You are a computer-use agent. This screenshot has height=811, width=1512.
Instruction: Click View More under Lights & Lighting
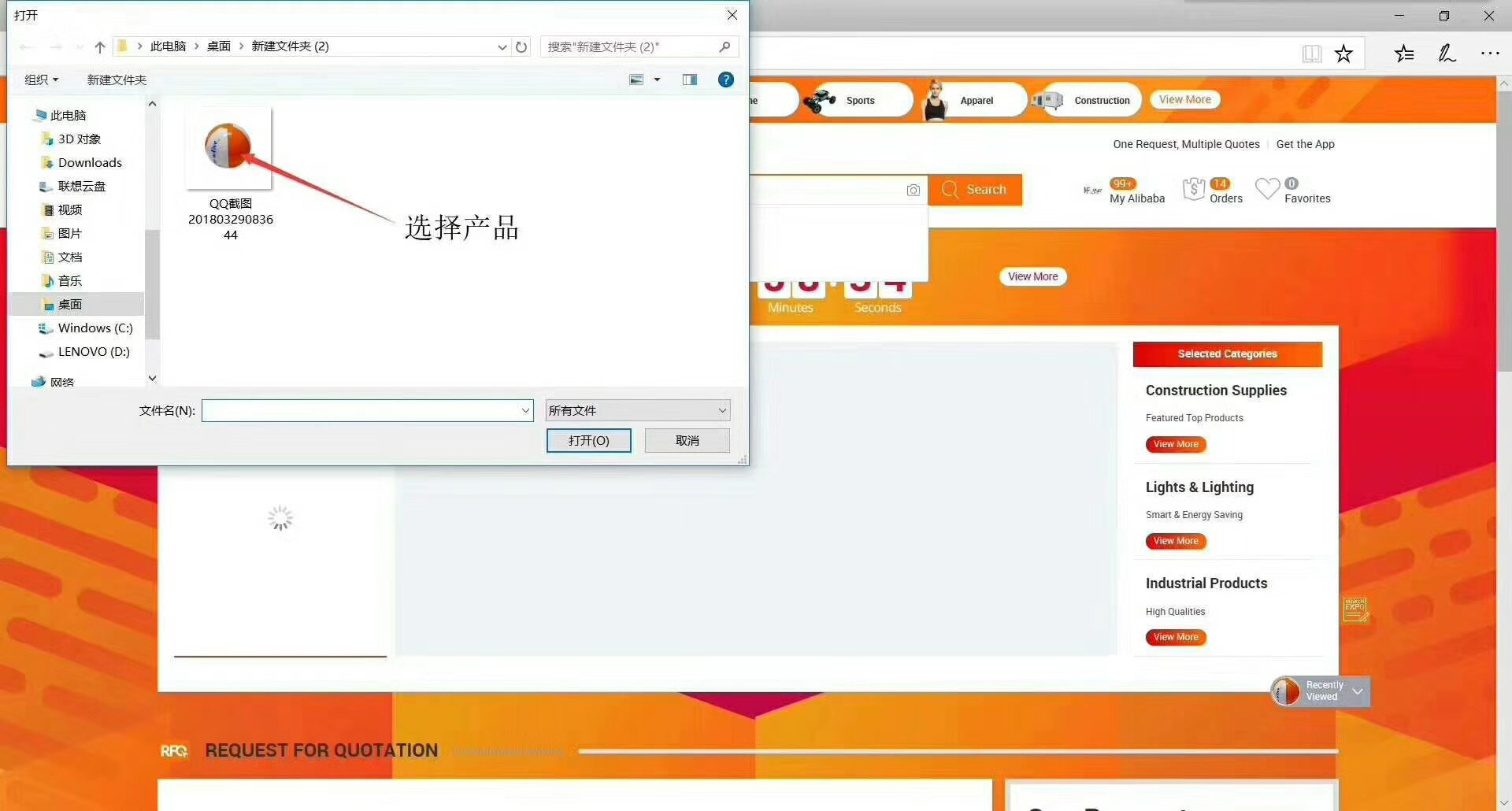(1176, 541)
